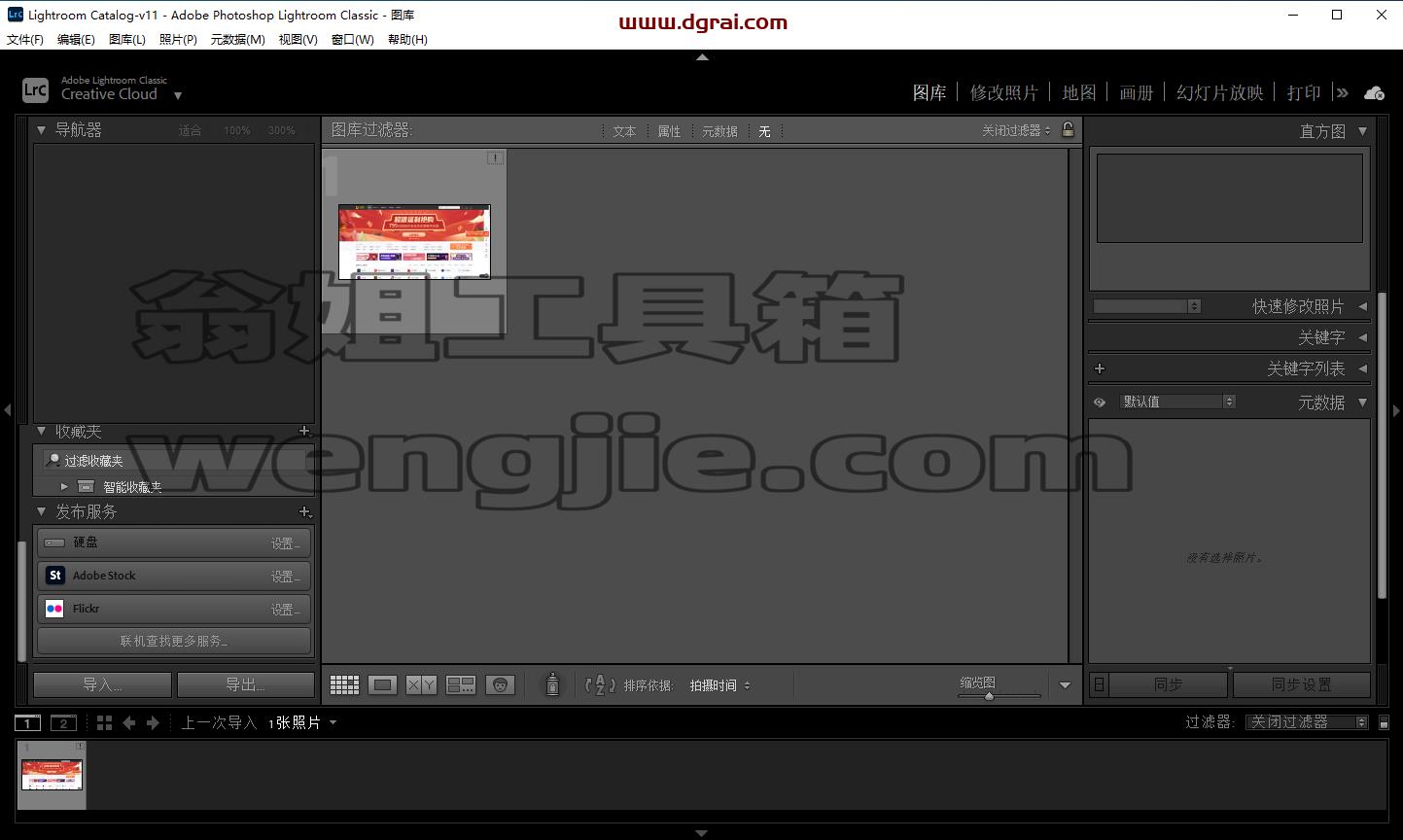Open Compare view (XY icon)
The height and width of the screenshot is (840, 1403).
(x=421, y=685)
